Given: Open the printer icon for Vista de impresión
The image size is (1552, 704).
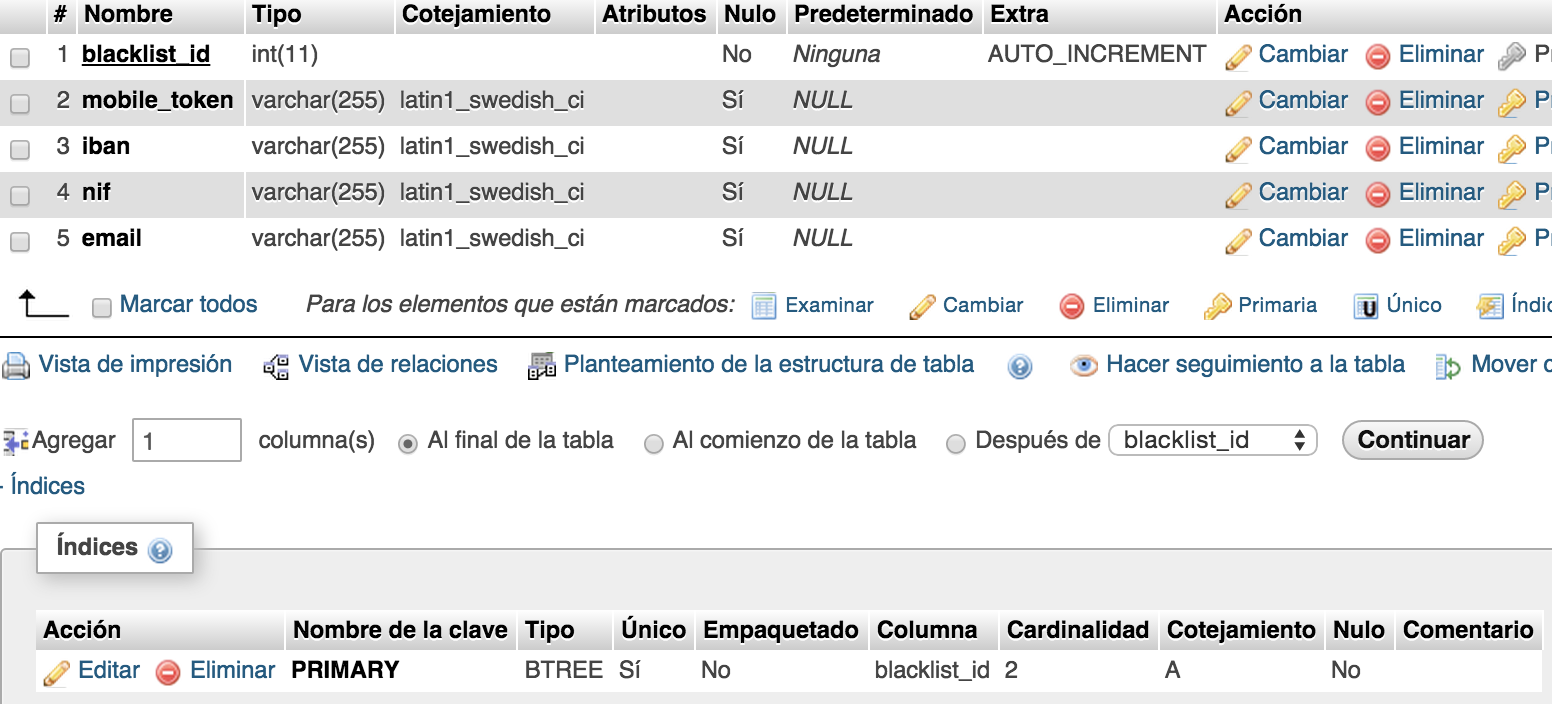Looking at the screenshot, I should [x=16, y=366].
